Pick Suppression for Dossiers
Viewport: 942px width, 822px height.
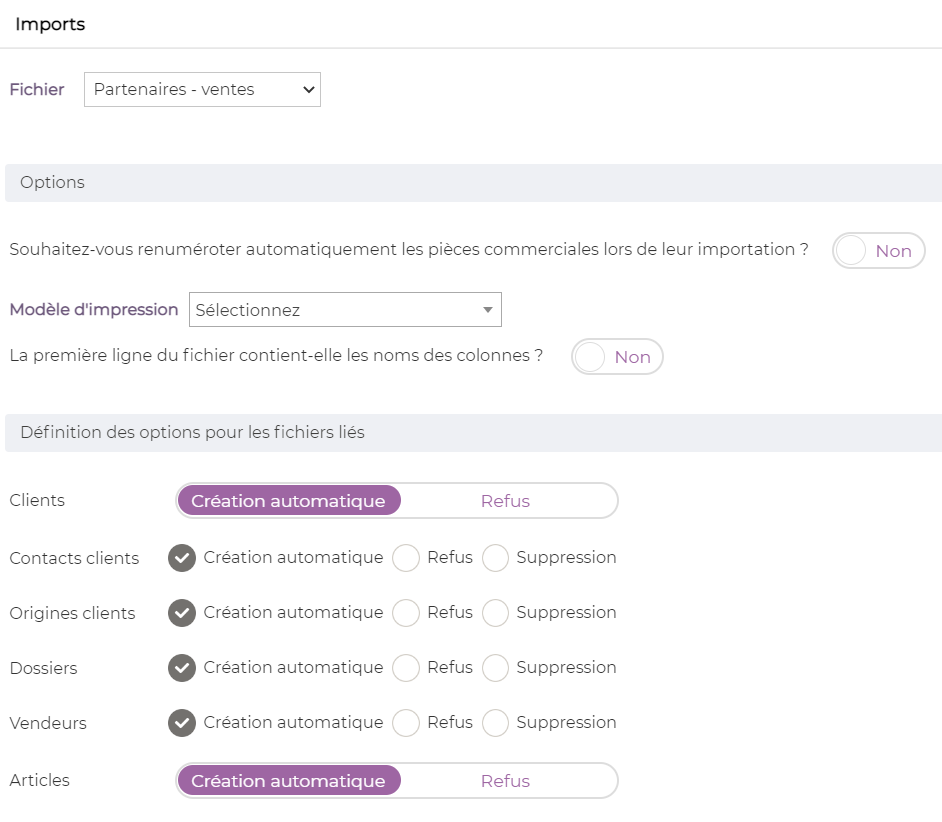point(496,668)
